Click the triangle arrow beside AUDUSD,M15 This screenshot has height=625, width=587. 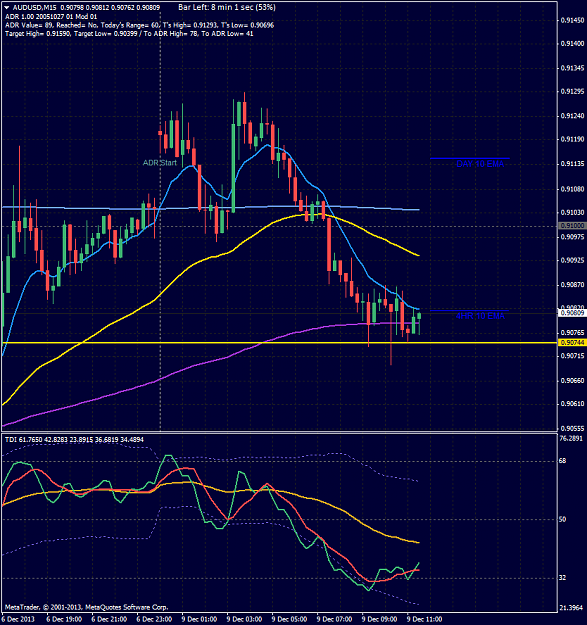point(7,7)
